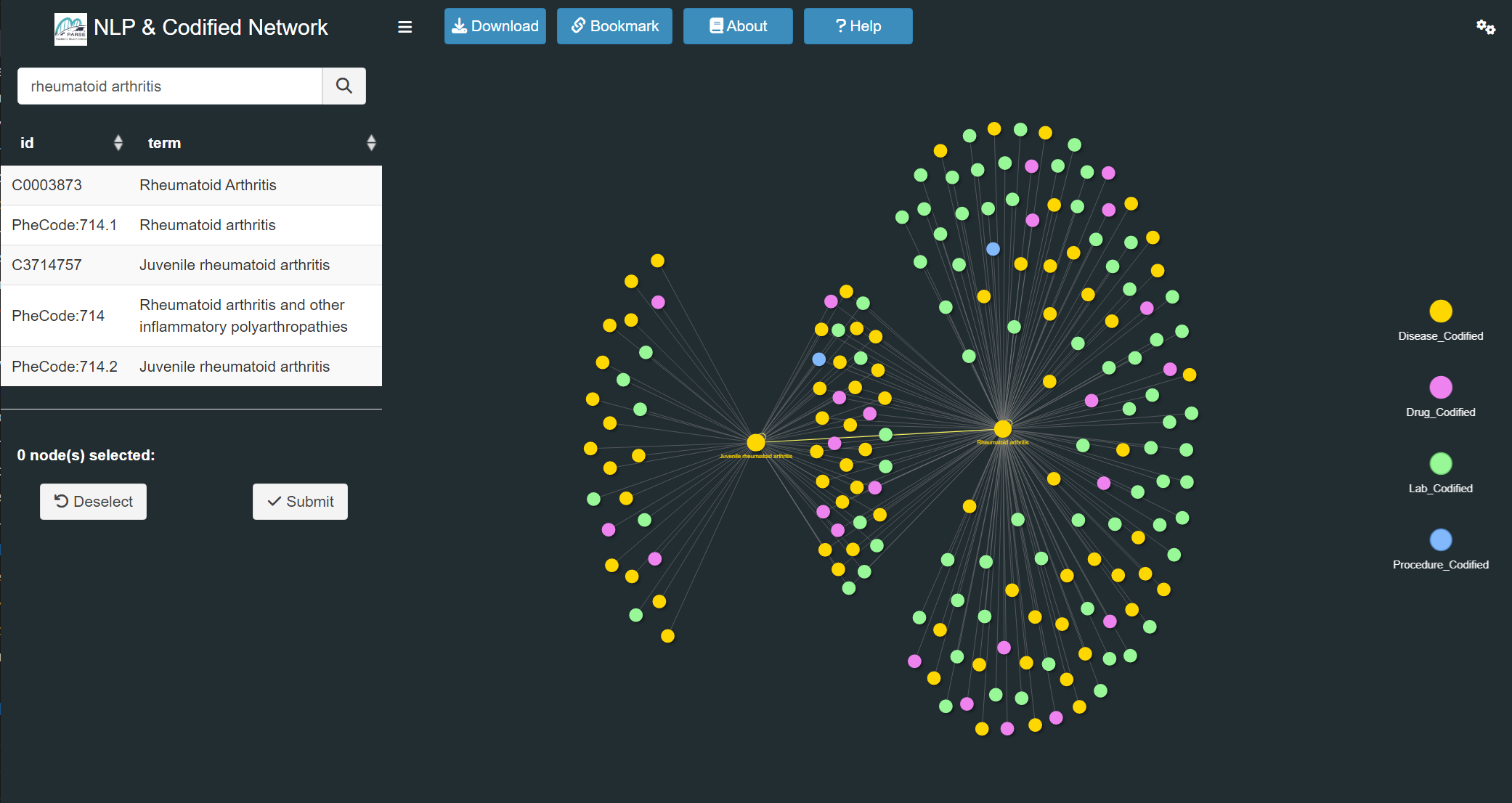Toggle Lab_Codified legend circle
Image resolution: width=1512 pixels, height=803 pixels.
(x=1440, y=464)
